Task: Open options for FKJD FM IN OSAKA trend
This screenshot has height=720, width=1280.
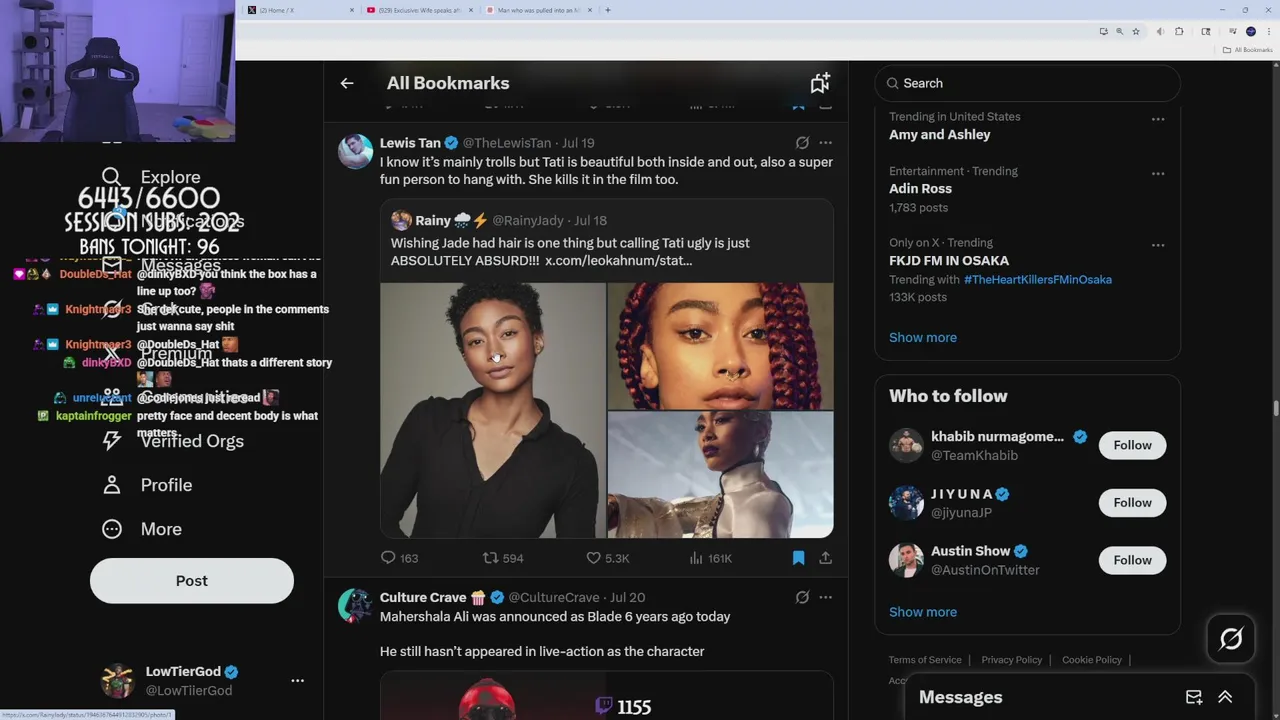Action: click(1158, 245)
